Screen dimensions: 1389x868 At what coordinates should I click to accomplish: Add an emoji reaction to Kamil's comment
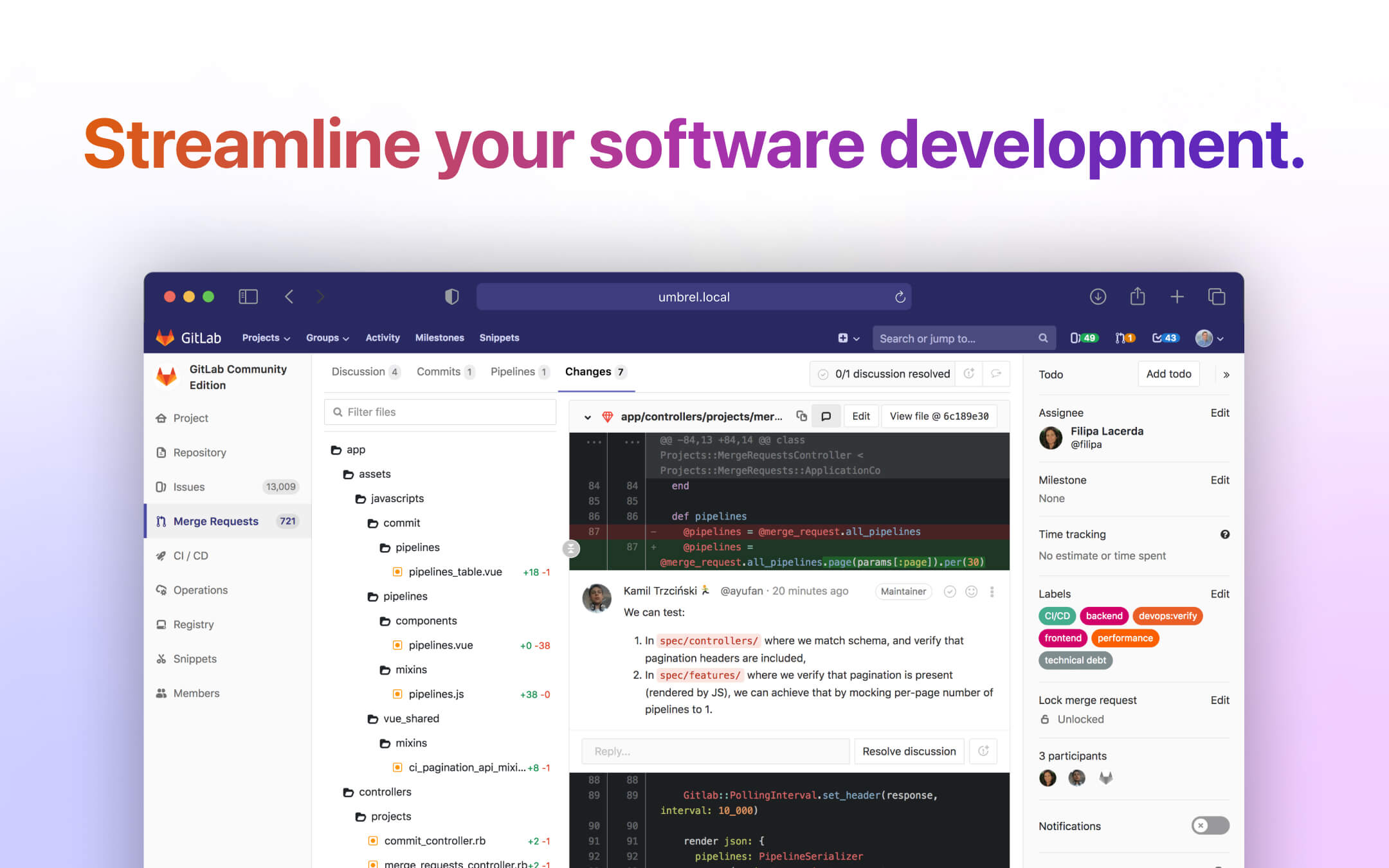[971, 592]
